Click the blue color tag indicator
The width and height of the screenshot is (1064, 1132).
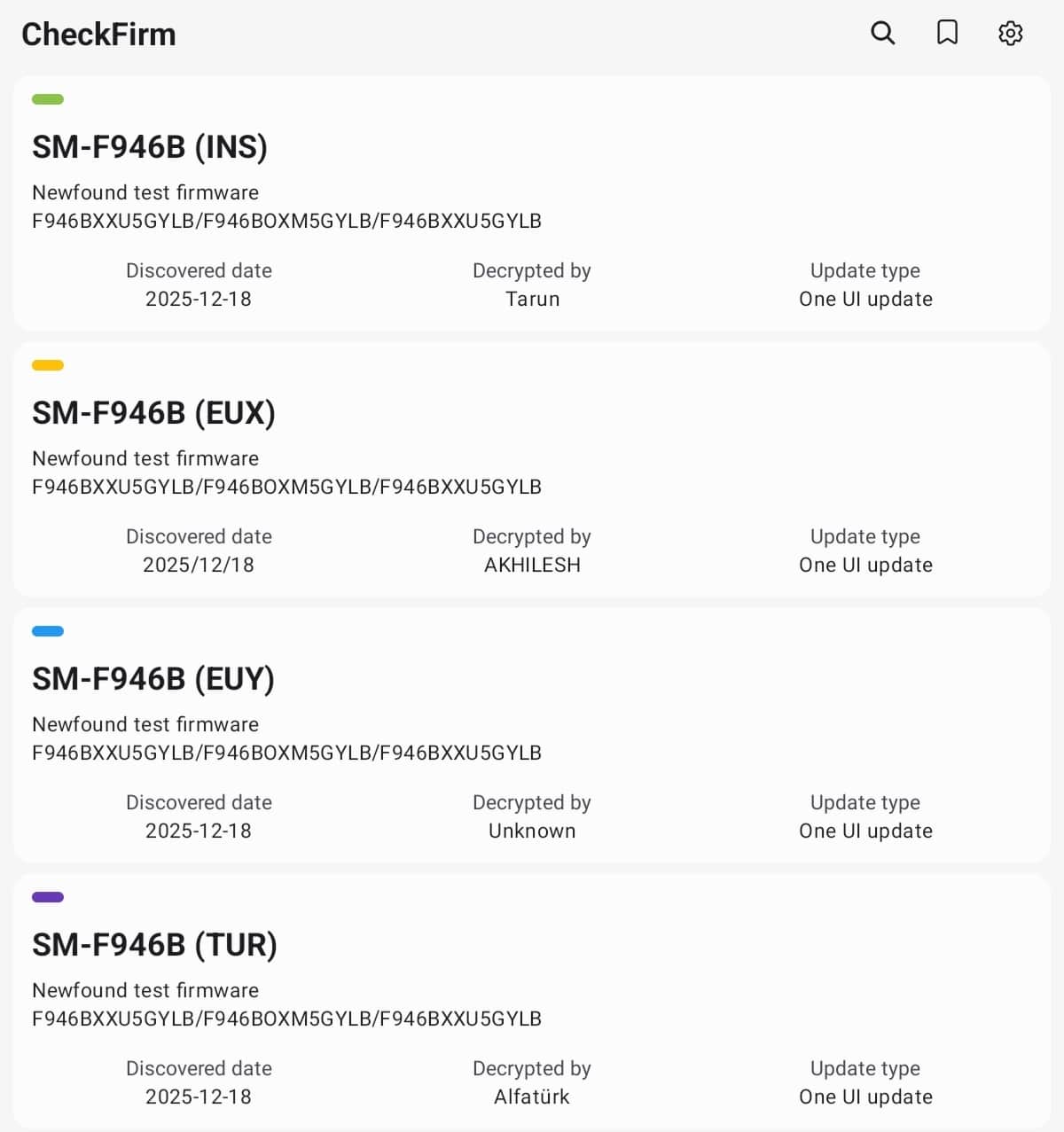pyautogui.click(x=48, y=631)
